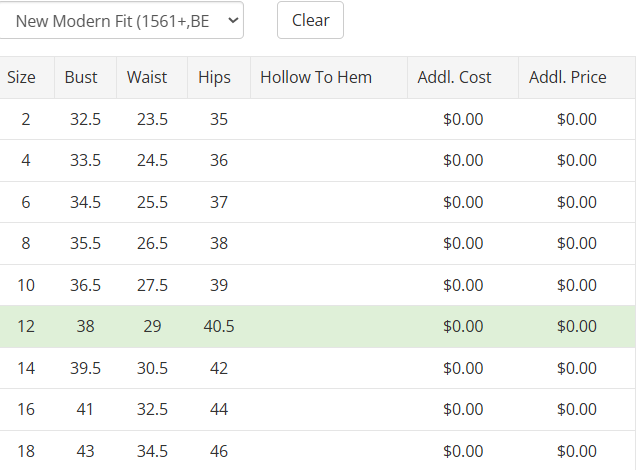Select the size 6 row
This screenshot has width=641, height=470.
tap(26, 202)
